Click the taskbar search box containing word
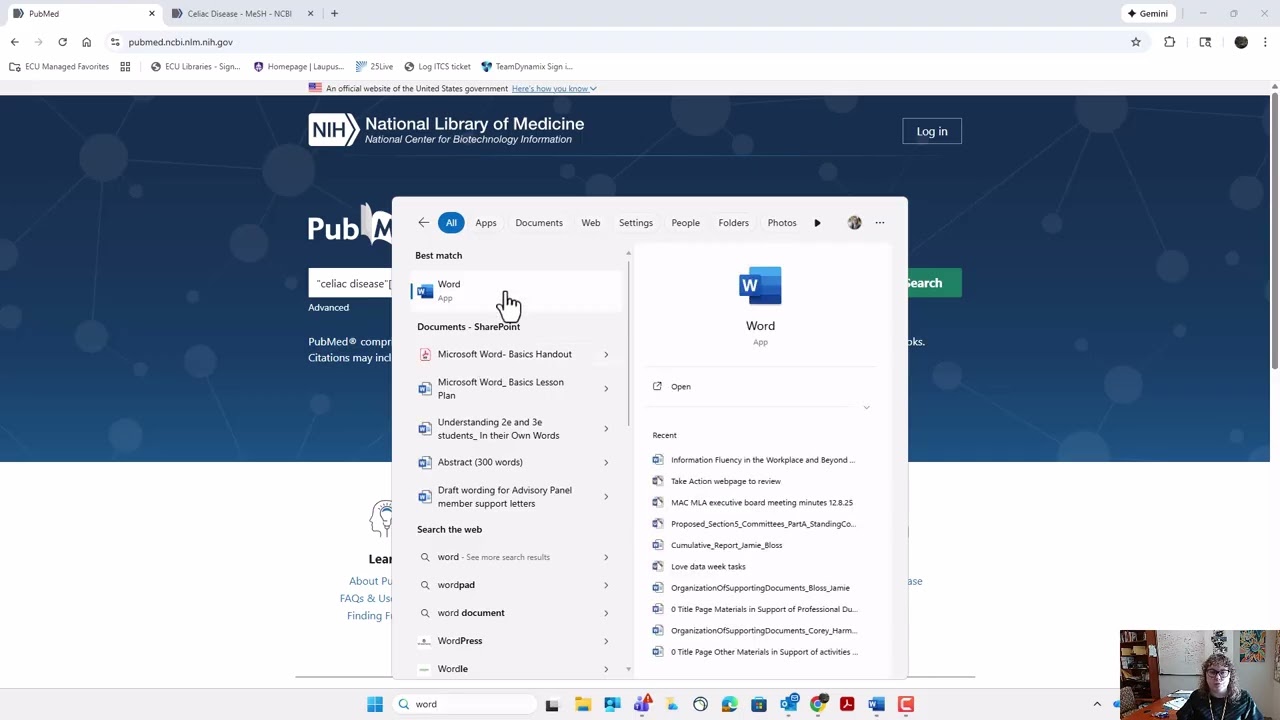Screen dimensions: 1280x720 coord(464,704)
